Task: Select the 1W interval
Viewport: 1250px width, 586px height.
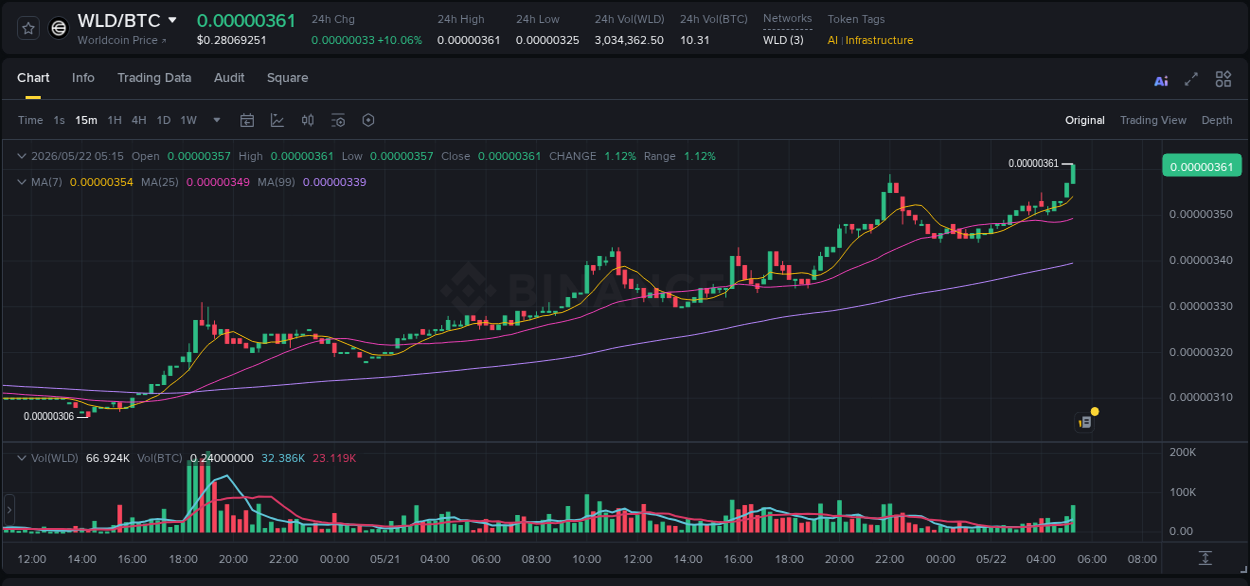Action: point(188,120)
